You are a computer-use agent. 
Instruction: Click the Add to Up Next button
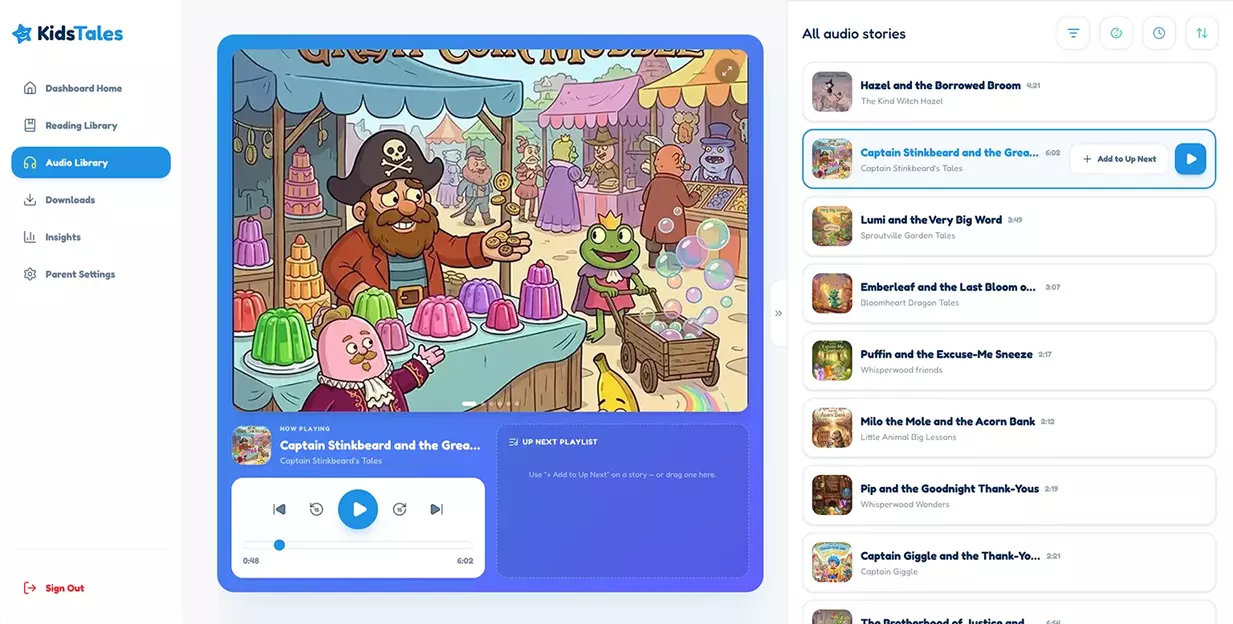point(1119,159)
